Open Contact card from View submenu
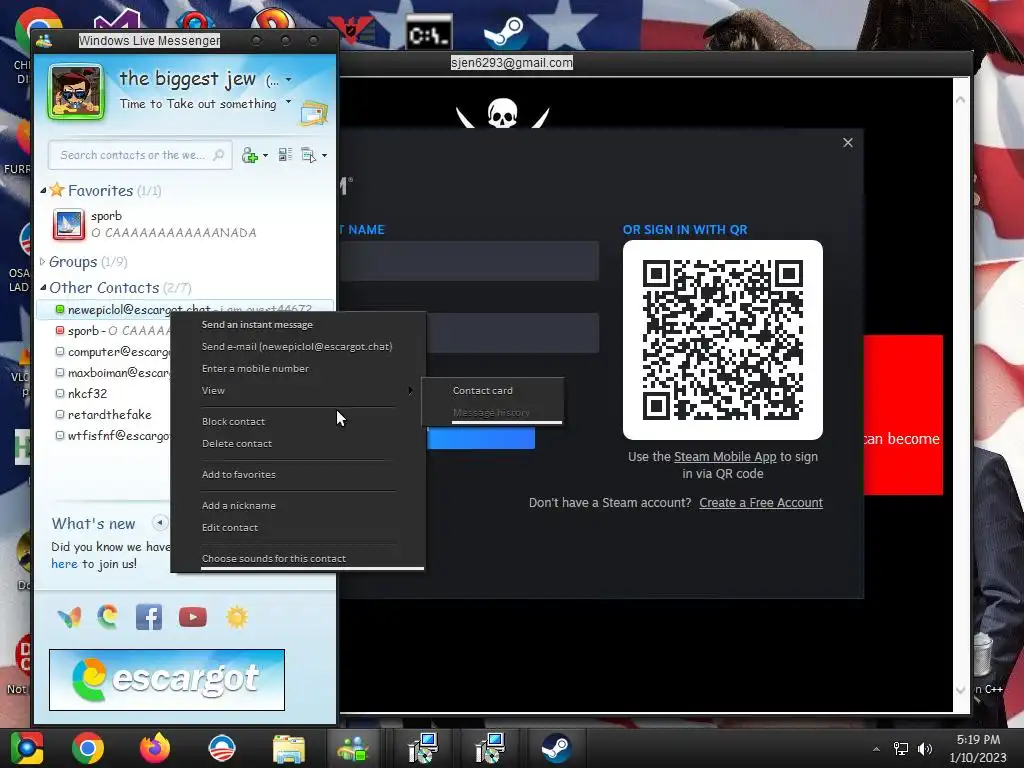 pyautogui.click(x=492, y=391)
